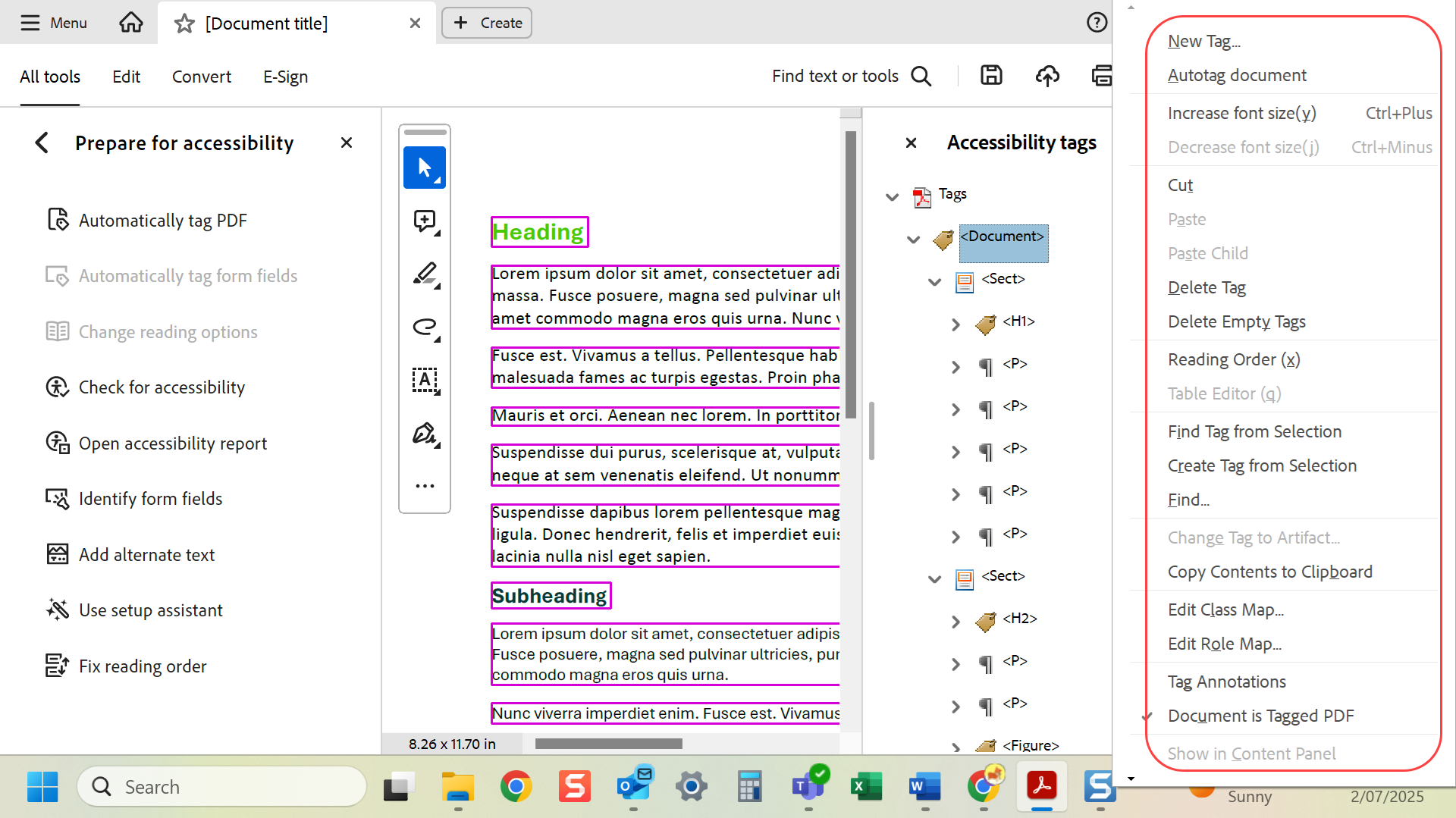Viewport: 1456px width, 818px height.
Task: Launch Use setup assistant
Action: [x=134, y=610]
